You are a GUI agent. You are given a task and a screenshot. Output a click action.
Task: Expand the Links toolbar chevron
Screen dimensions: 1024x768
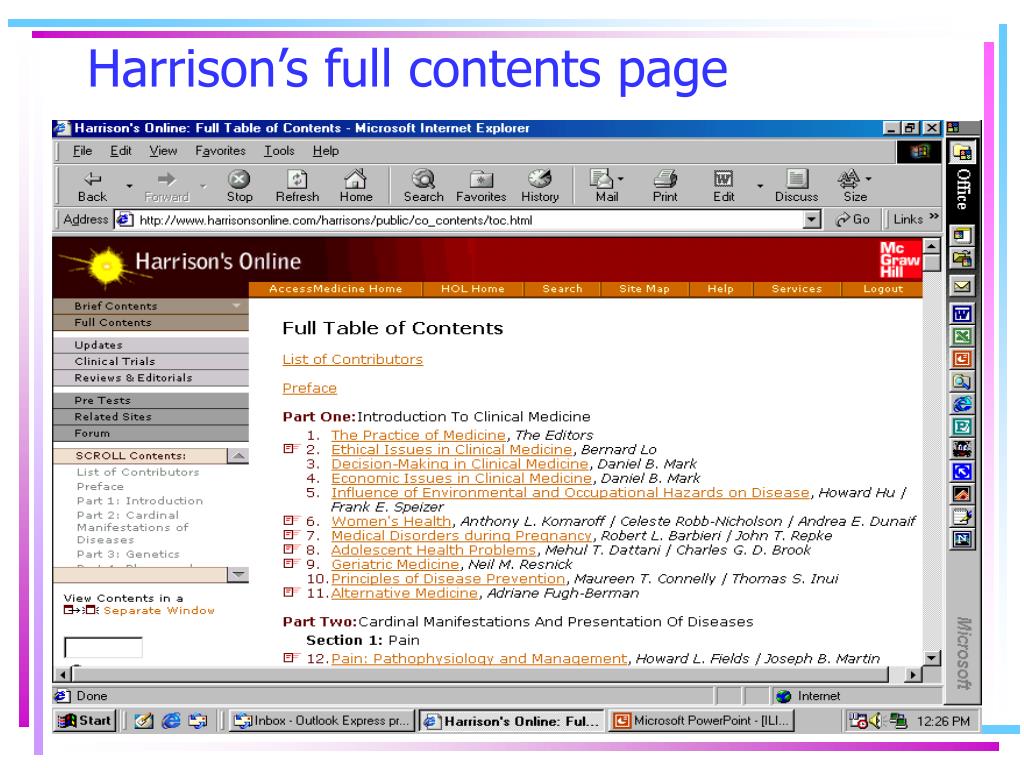tap(934, 217)
